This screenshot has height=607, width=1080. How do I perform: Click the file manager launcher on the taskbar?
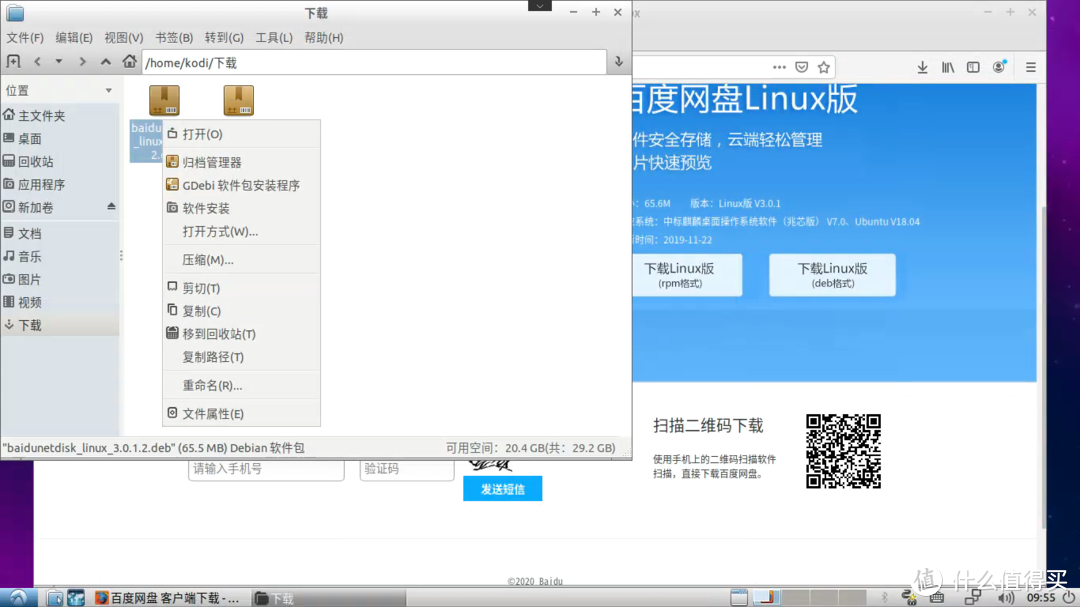click(x=54, y=598)
